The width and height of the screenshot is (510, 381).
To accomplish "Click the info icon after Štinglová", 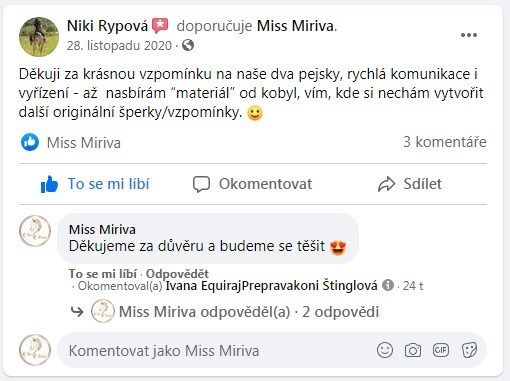I will pos(388,285).
